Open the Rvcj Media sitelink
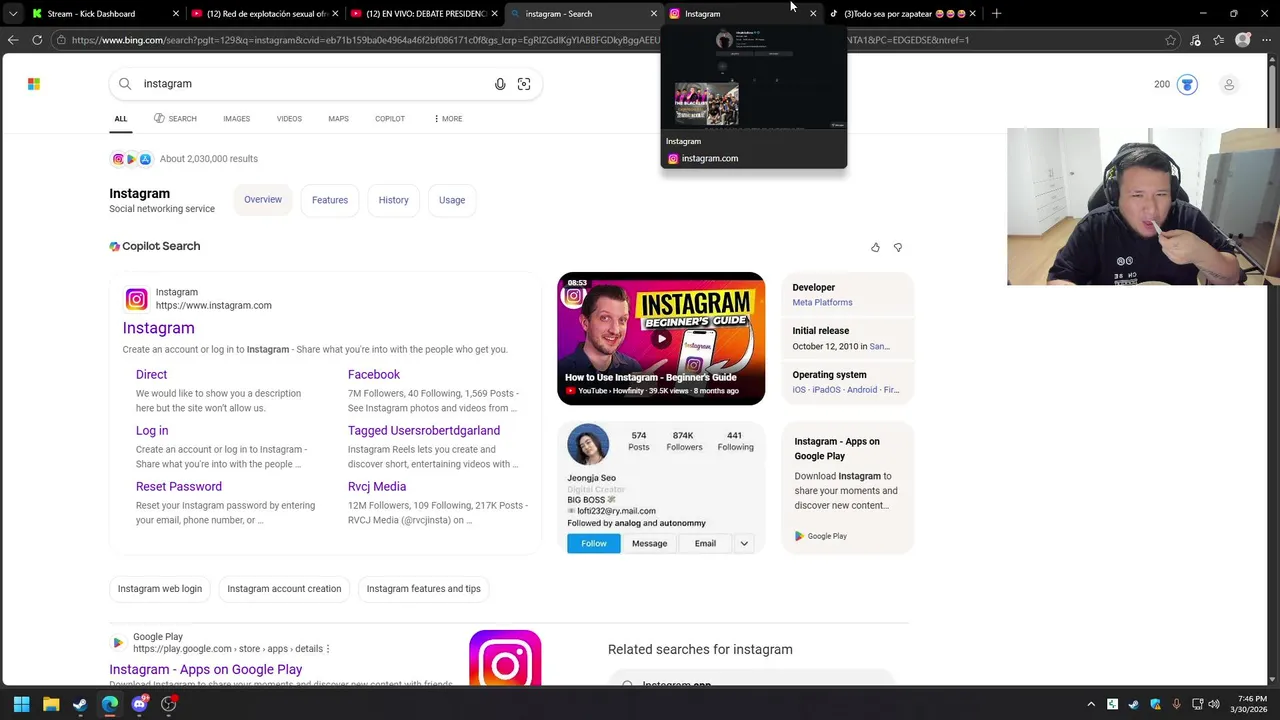 (x=377, y=486)
